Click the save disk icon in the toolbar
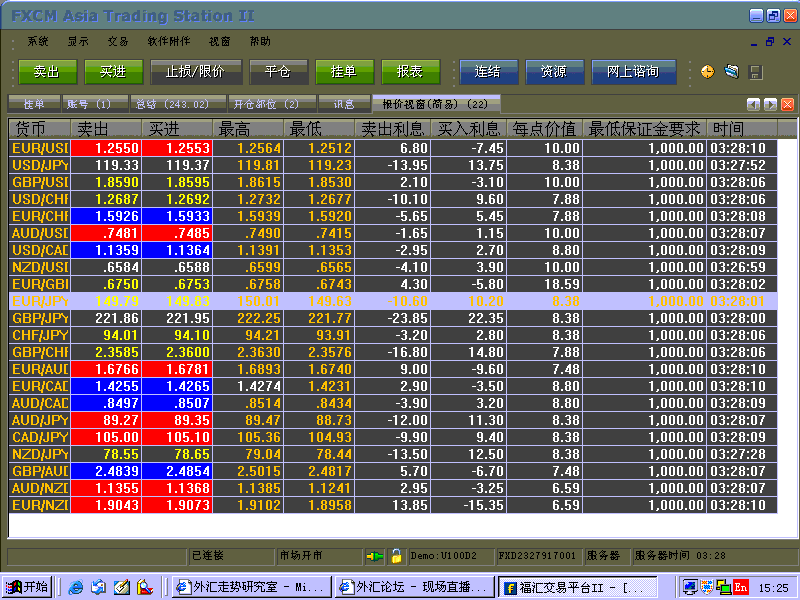 (756, 72)
